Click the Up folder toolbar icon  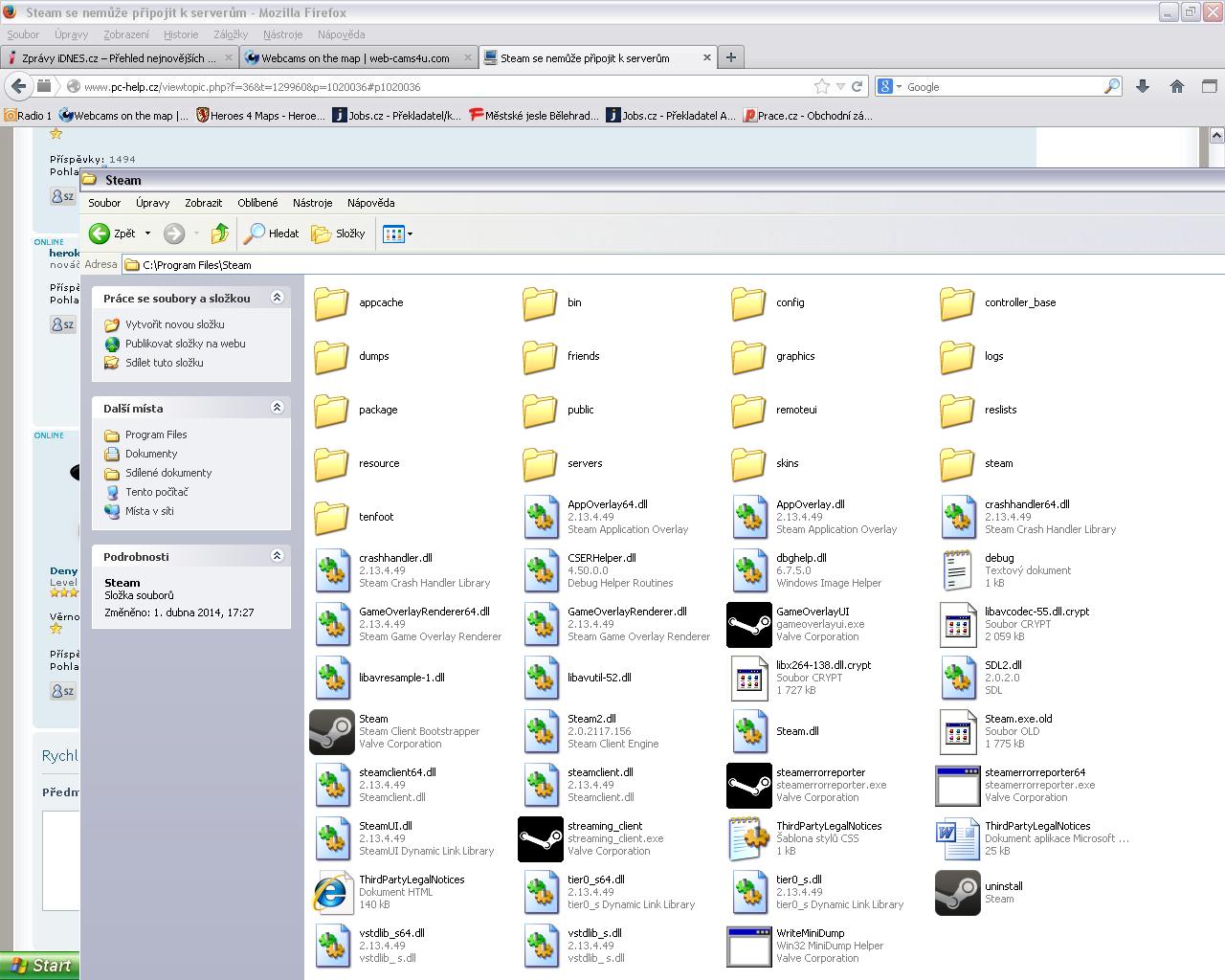point(220,234)
